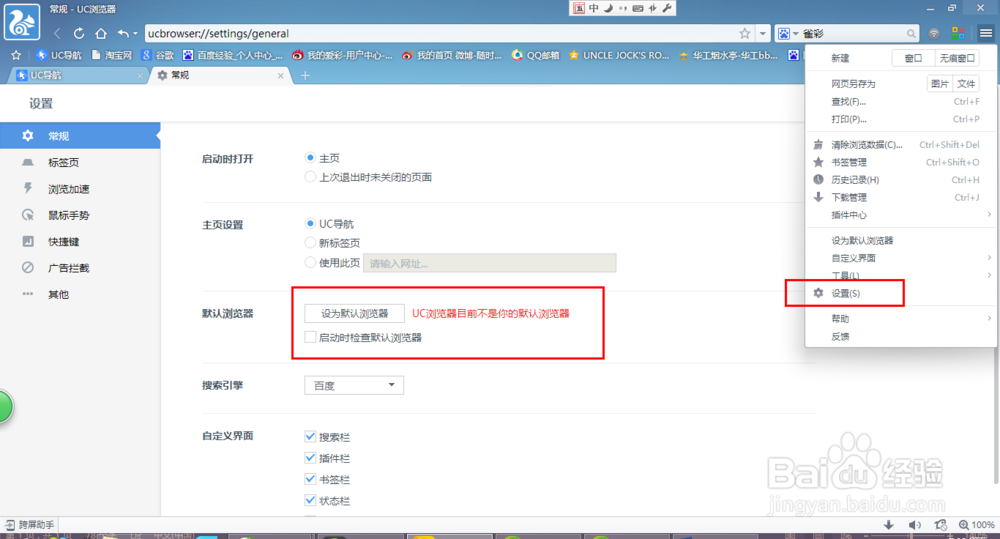
Task: Enable 启动时检查默认浏览器 checkbox
Action: [x=310, y=337]
